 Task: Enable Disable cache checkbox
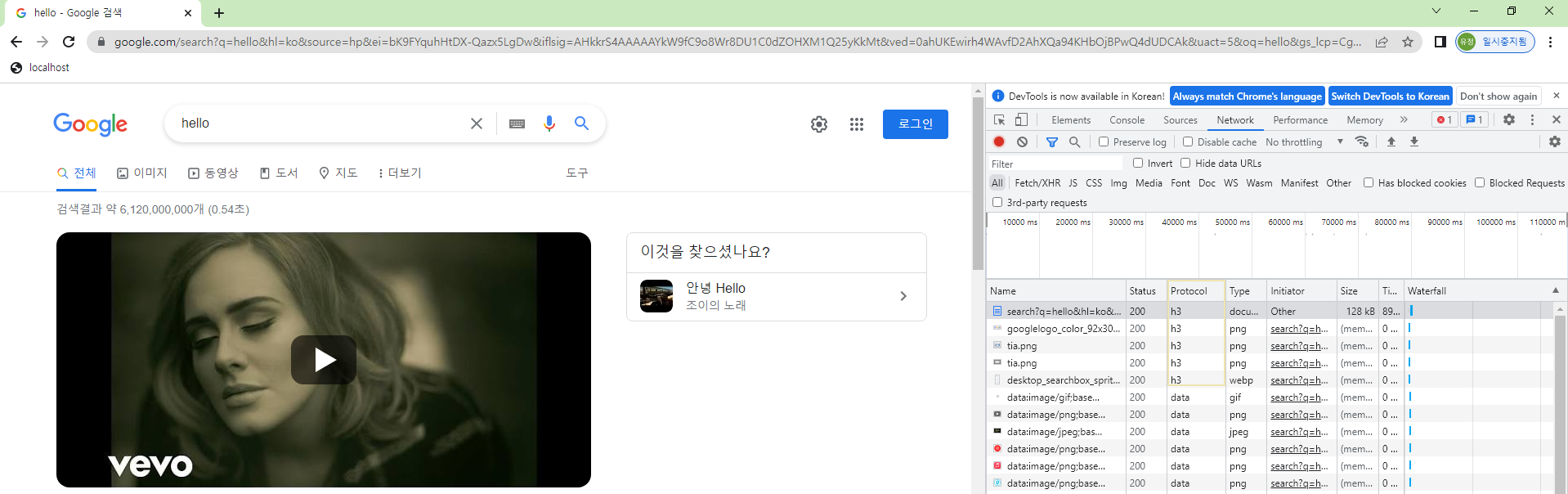1188,141
